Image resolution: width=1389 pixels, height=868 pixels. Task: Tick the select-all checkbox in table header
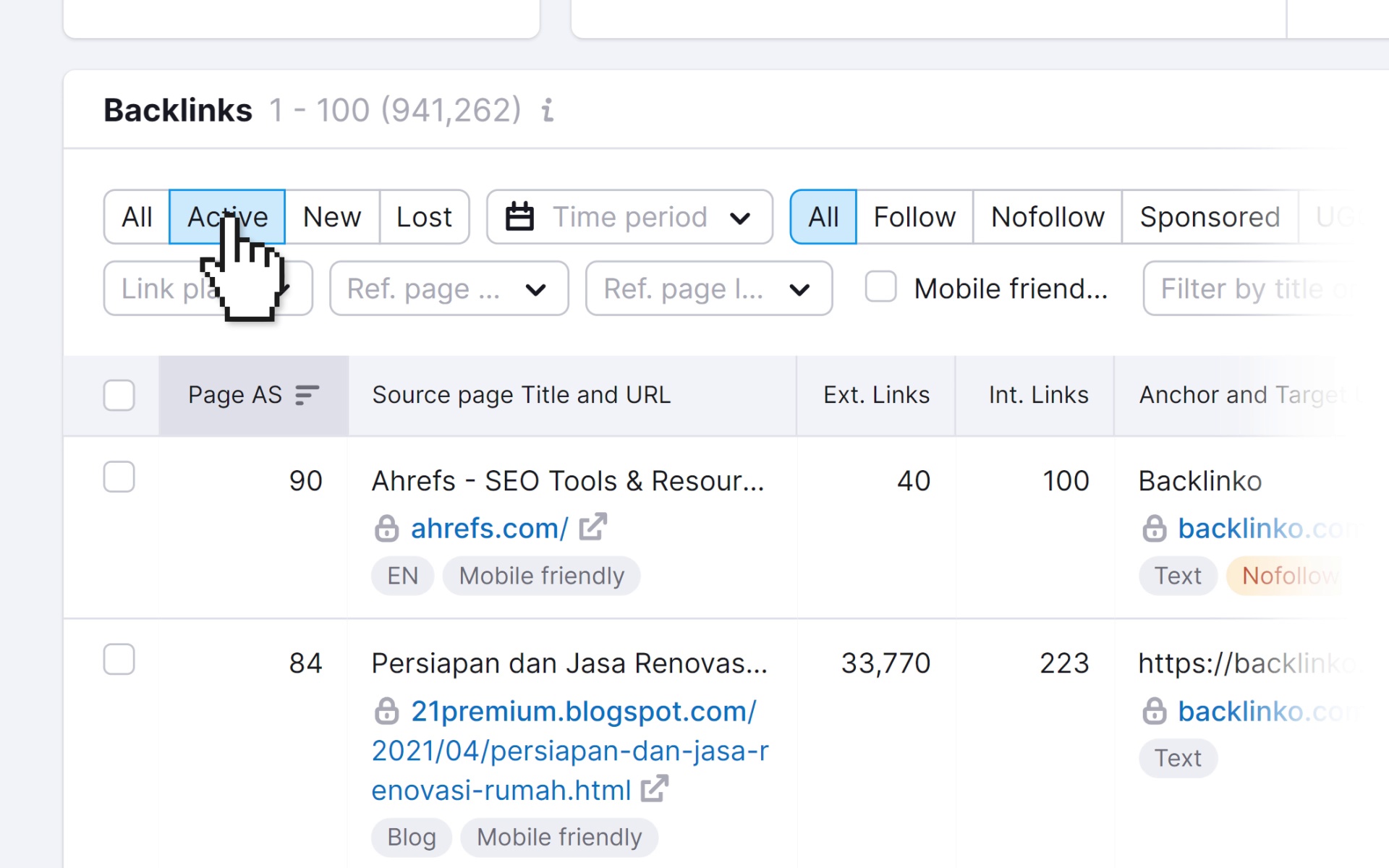point(119,395)
